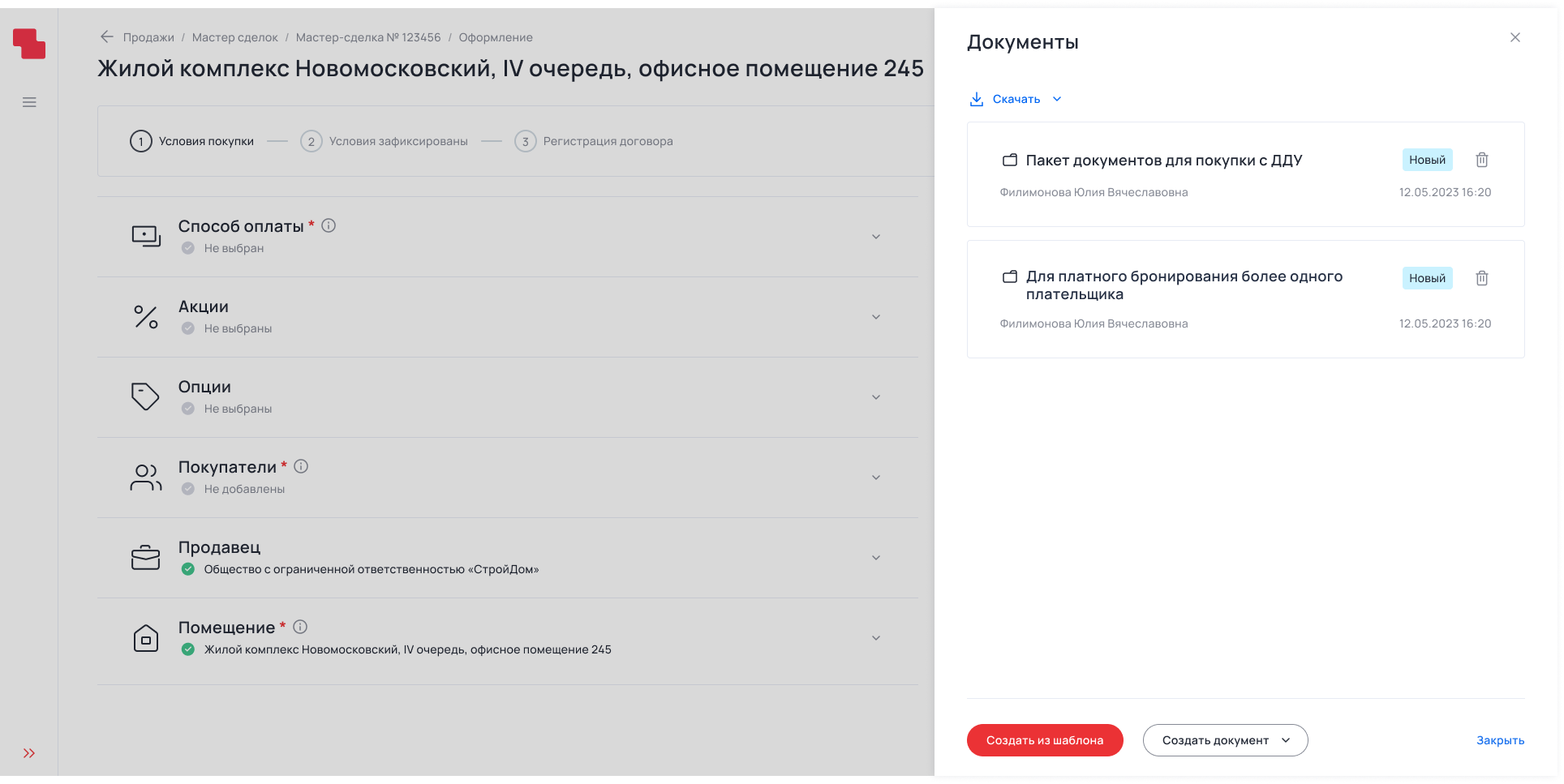Viewport: 1564px width, 784px height.
Task: Click the Акции percent icon
Action: tap(146, 317)
